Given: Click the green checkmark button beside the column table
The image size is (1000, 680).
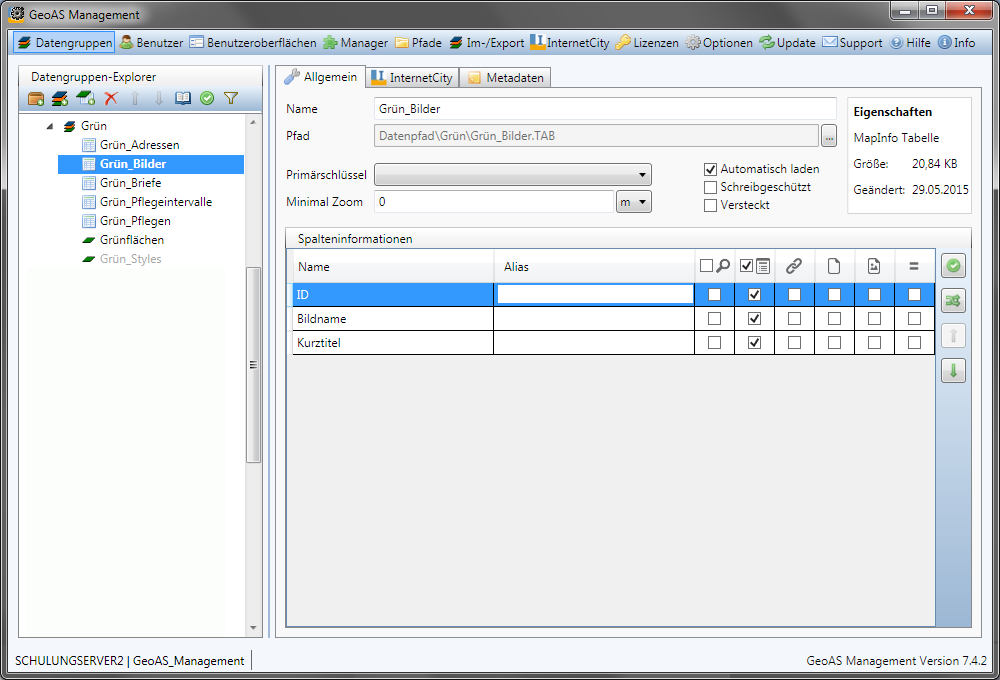Looking at the screenshot, I should click(x=953, y=266).
